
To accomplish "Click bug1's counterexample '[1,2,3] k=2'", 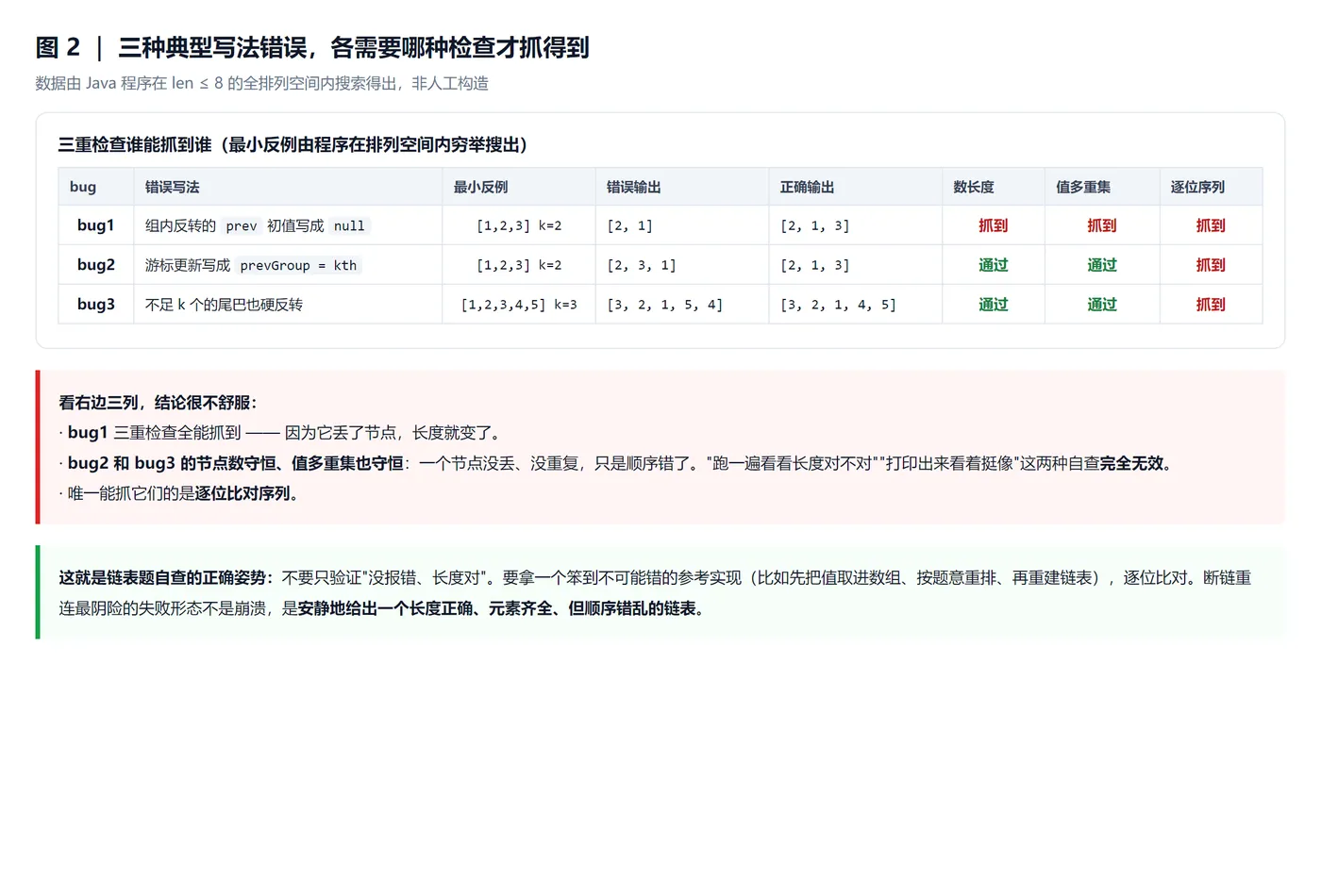I will pos(519,225).
